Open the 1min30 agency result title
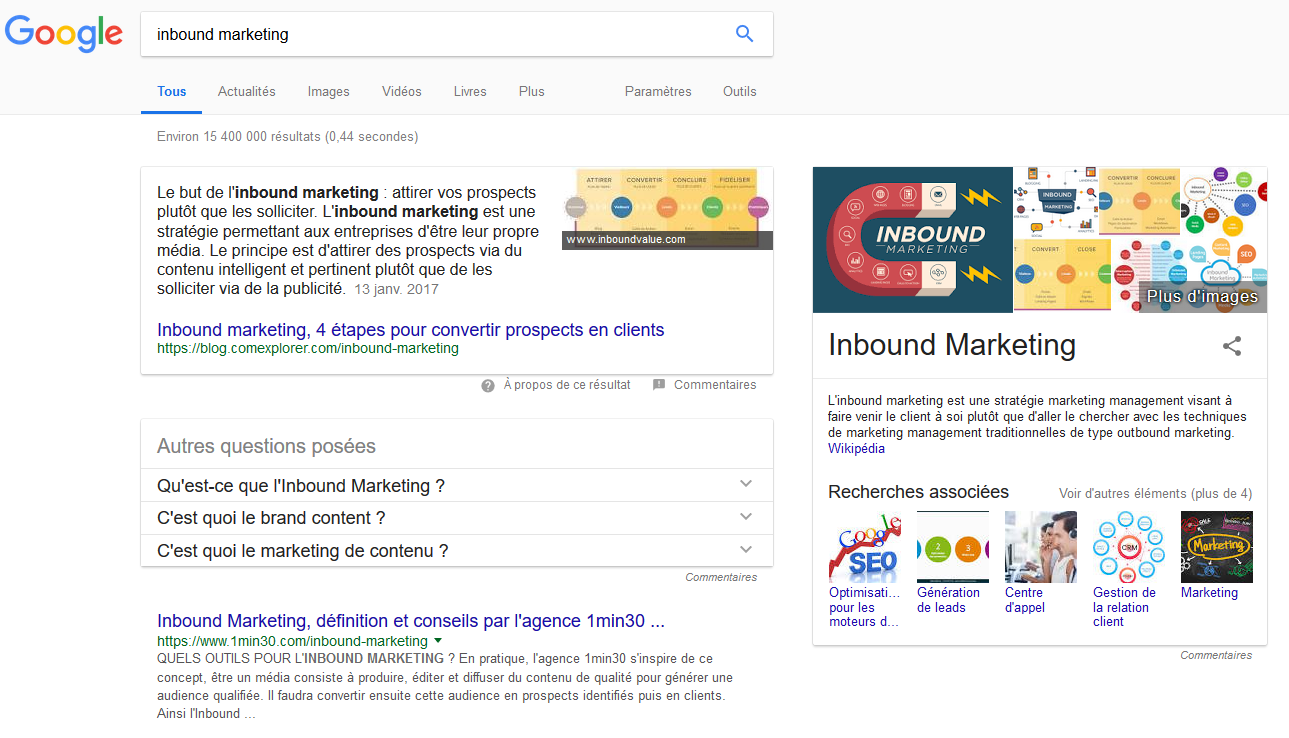1289x738 pixels. 411,620
